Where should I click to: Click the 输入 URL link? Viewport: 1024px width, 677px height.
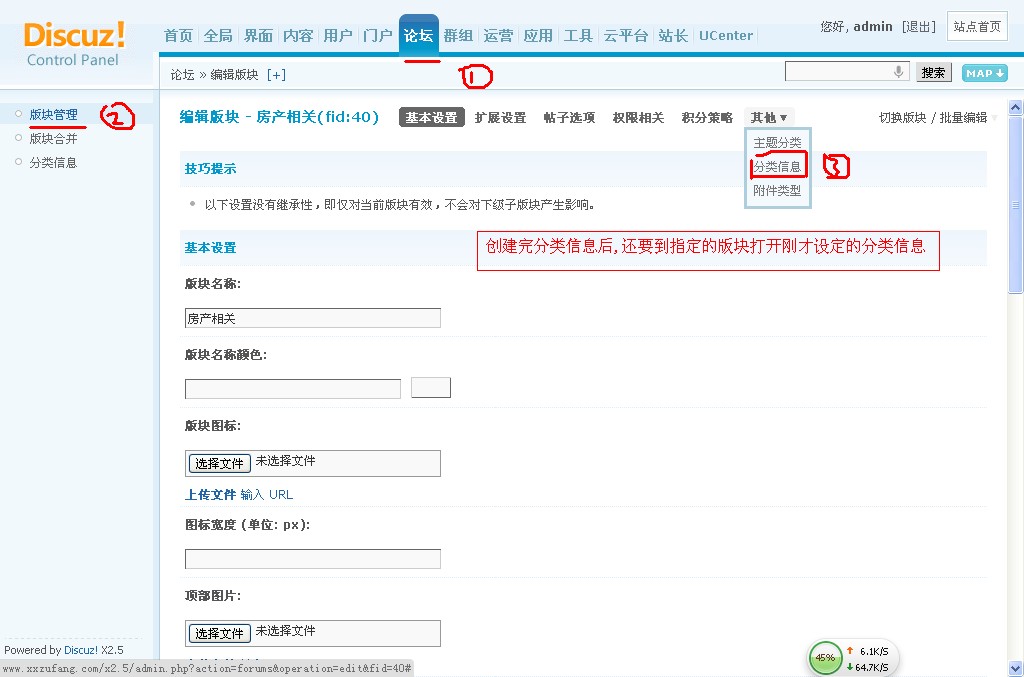click(x=267, y=495)
